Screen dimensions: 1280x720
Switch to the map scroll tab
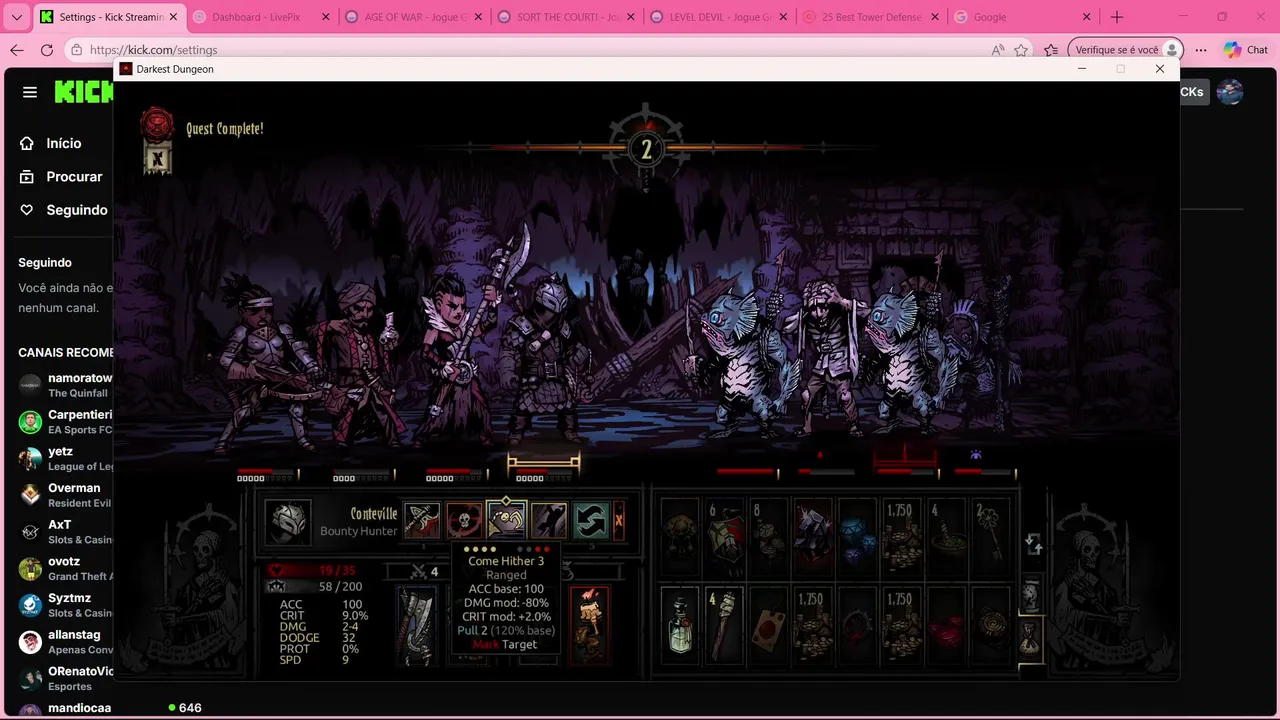(x=1031, y=594)
